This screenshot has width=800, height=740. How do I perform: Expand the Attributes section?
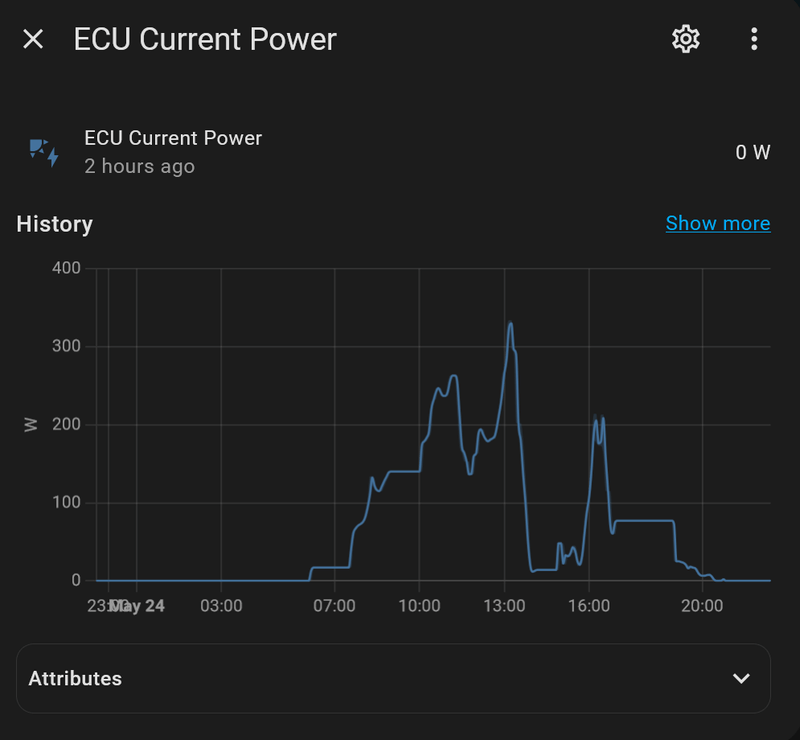(394, 678)
